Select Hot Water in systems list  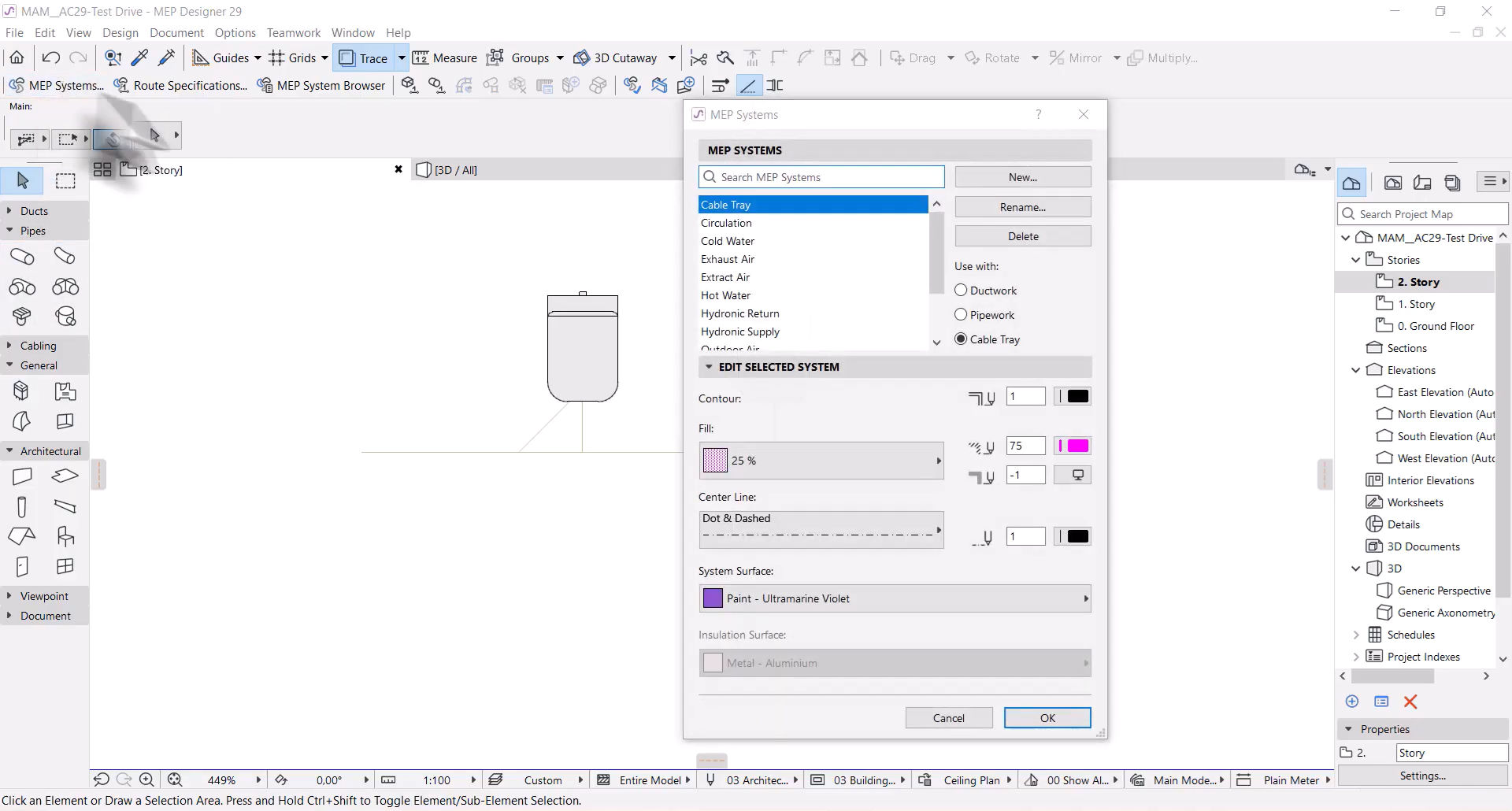(x=813, y=295)
